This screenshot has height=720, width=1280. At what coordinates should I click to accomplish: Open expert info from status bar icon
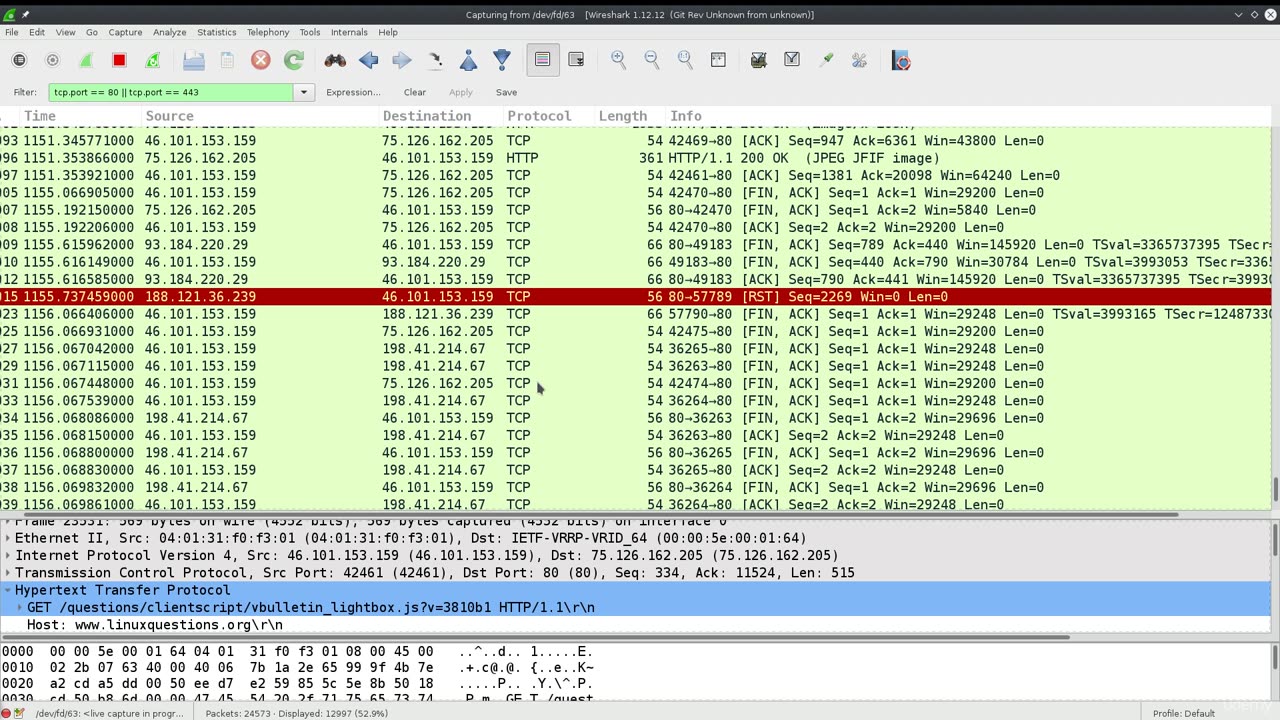coord(7,713)
